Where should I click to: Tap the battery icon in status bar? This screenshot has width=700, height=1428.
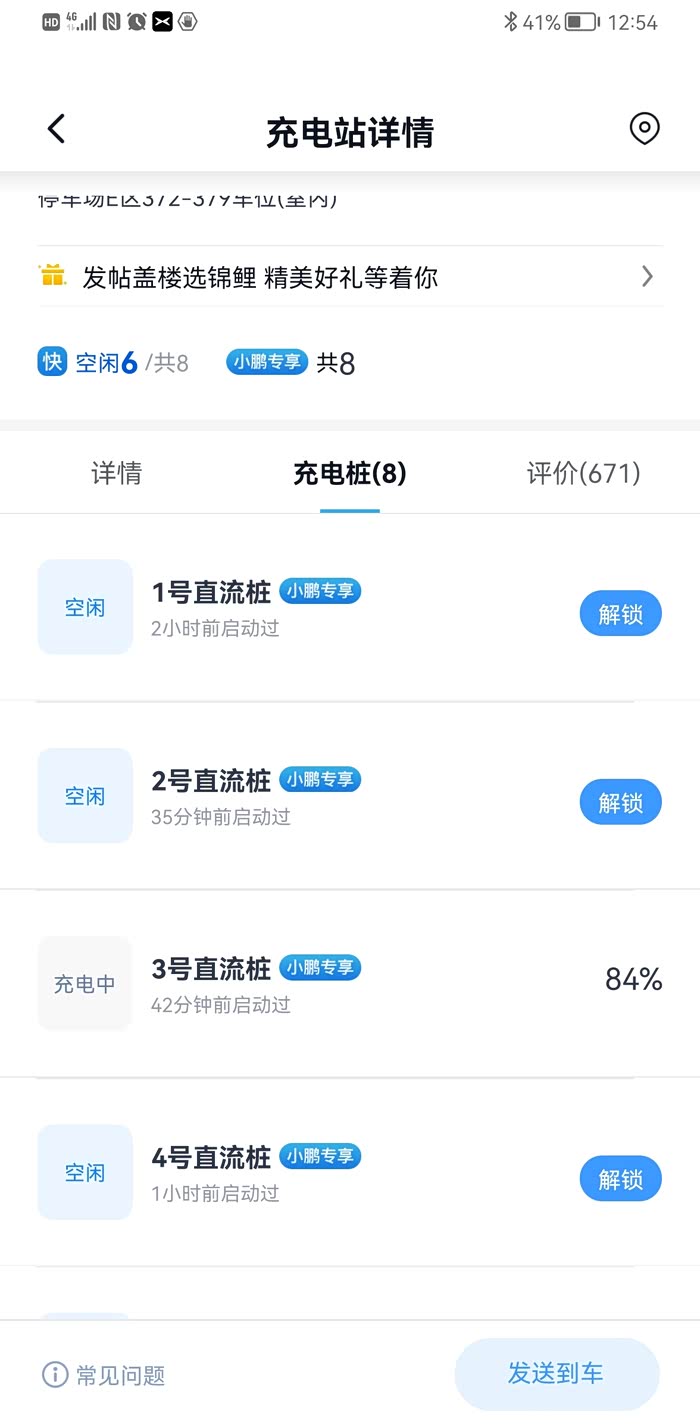pos(582,22)
